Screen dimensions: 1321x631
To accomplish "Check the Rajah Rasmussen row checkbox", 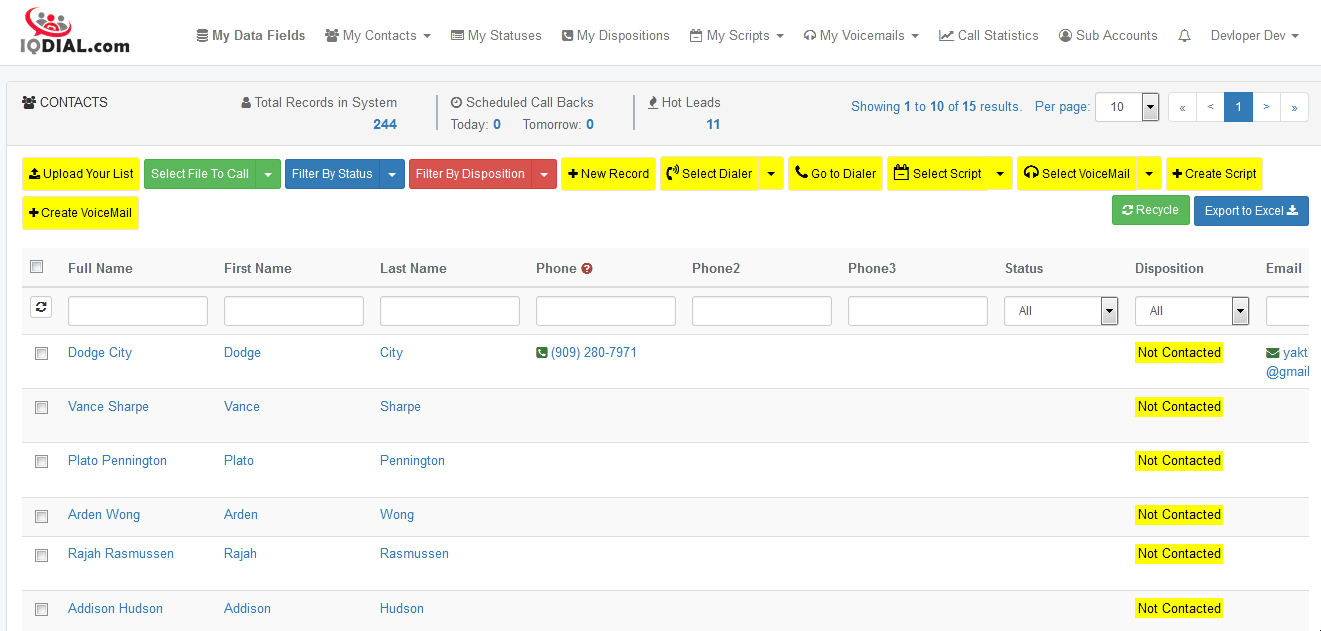I will pos(41,555).
